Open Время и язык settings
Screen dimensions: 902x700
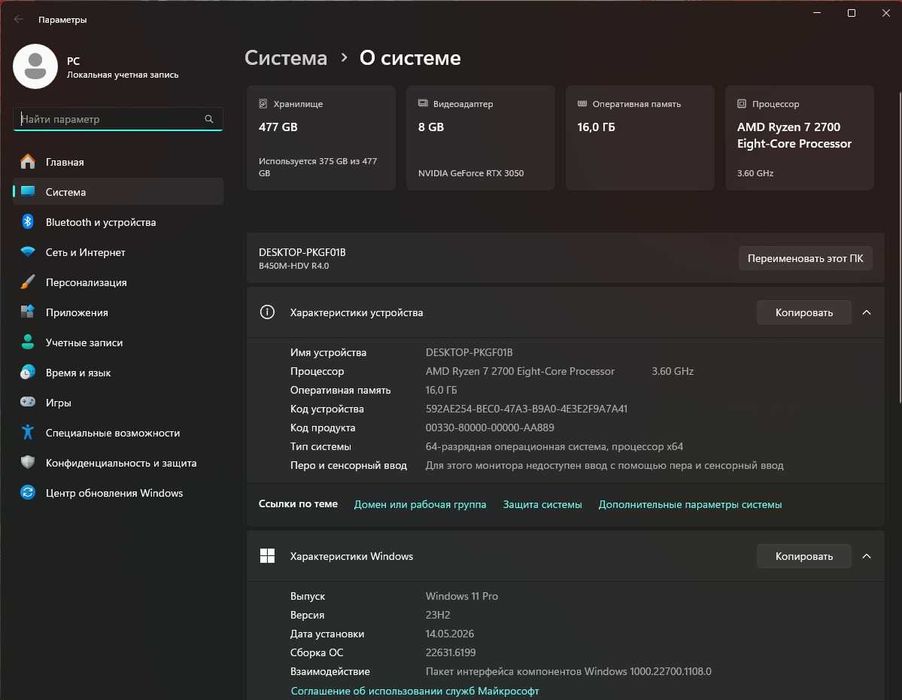(118, 372)
